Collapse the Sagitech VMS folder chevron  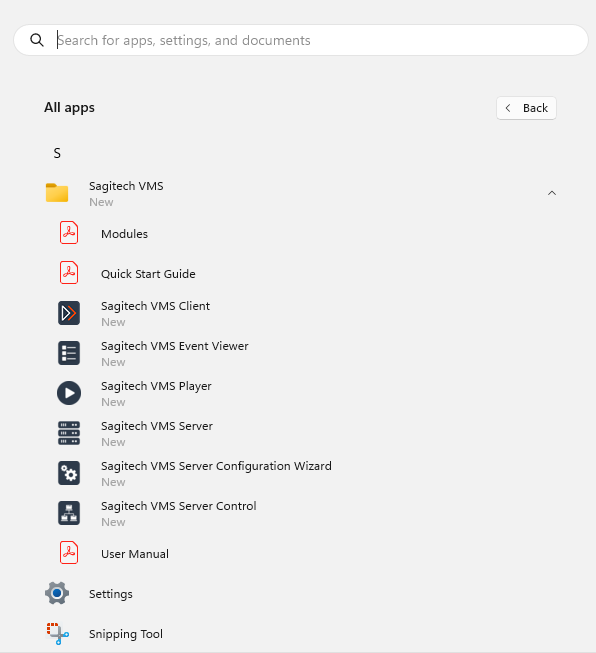click(552, 193)
